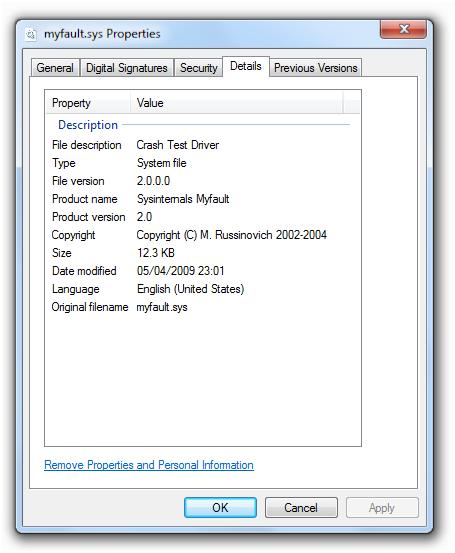
Task: Click the 2.0 product version value
Action: point(144,217)
